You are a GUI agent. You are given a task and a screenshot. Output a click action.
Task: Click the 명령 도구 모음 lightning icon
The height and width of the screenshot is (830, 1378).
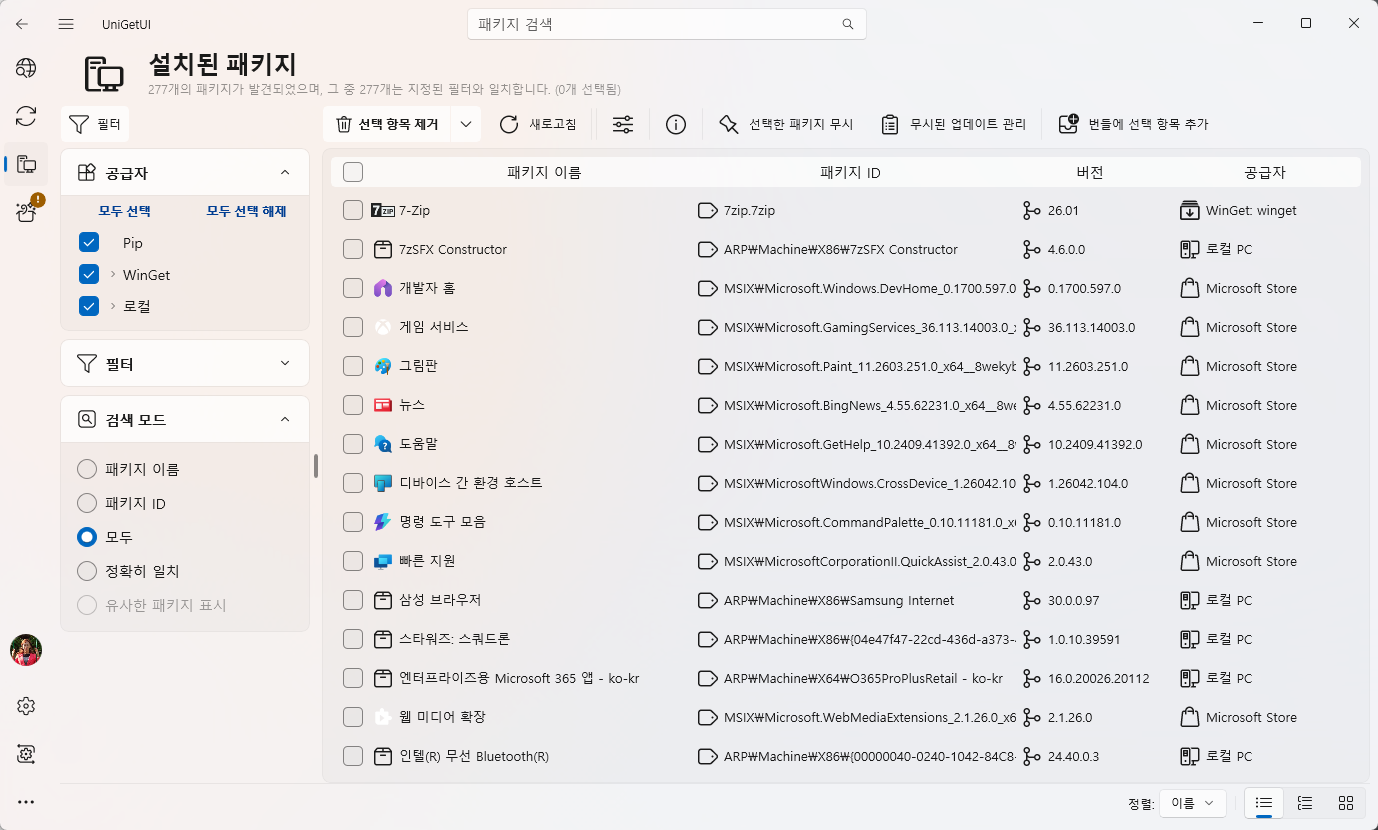tap(382, 522)
